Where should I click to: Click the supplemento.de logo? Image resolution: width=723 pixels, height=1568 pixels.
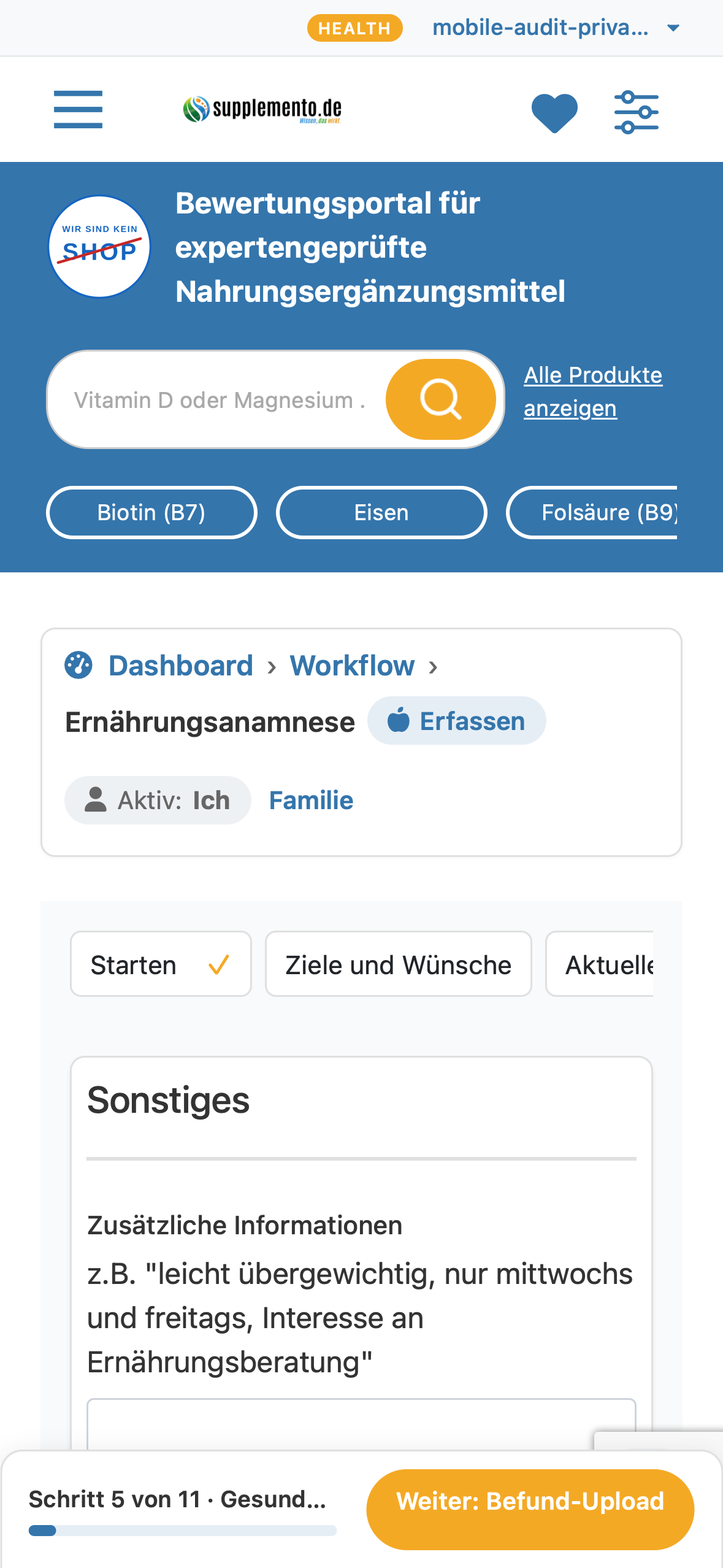(x=262, y=110)
